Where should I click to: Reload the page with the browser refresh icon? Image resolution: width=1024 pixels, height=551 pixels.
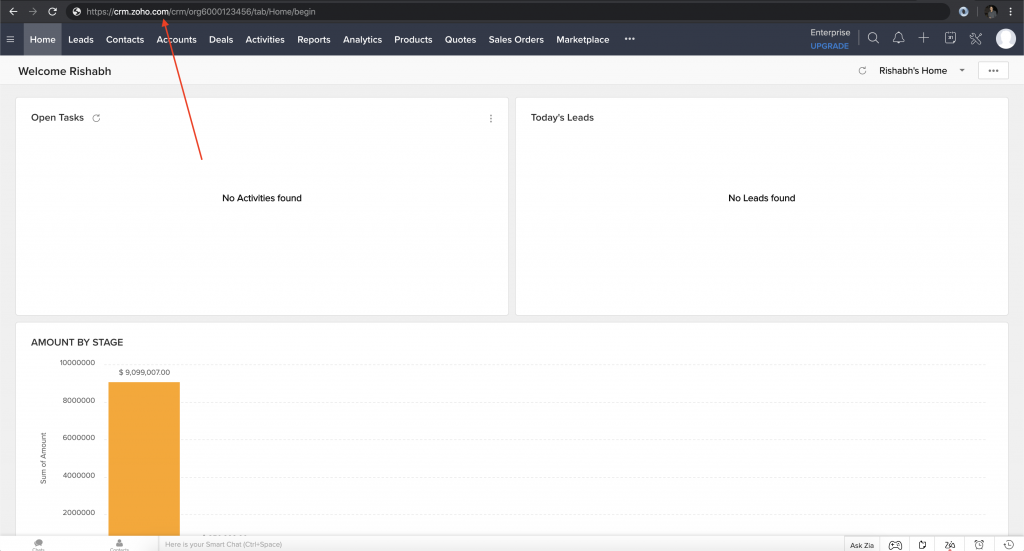coord(52,12)
